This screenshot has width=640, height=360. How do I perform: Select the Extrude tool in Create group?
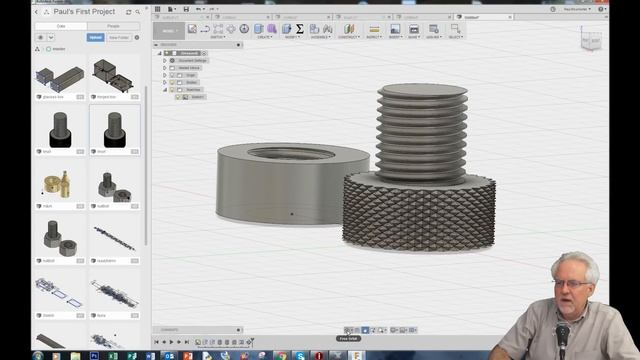coord(259,29)
